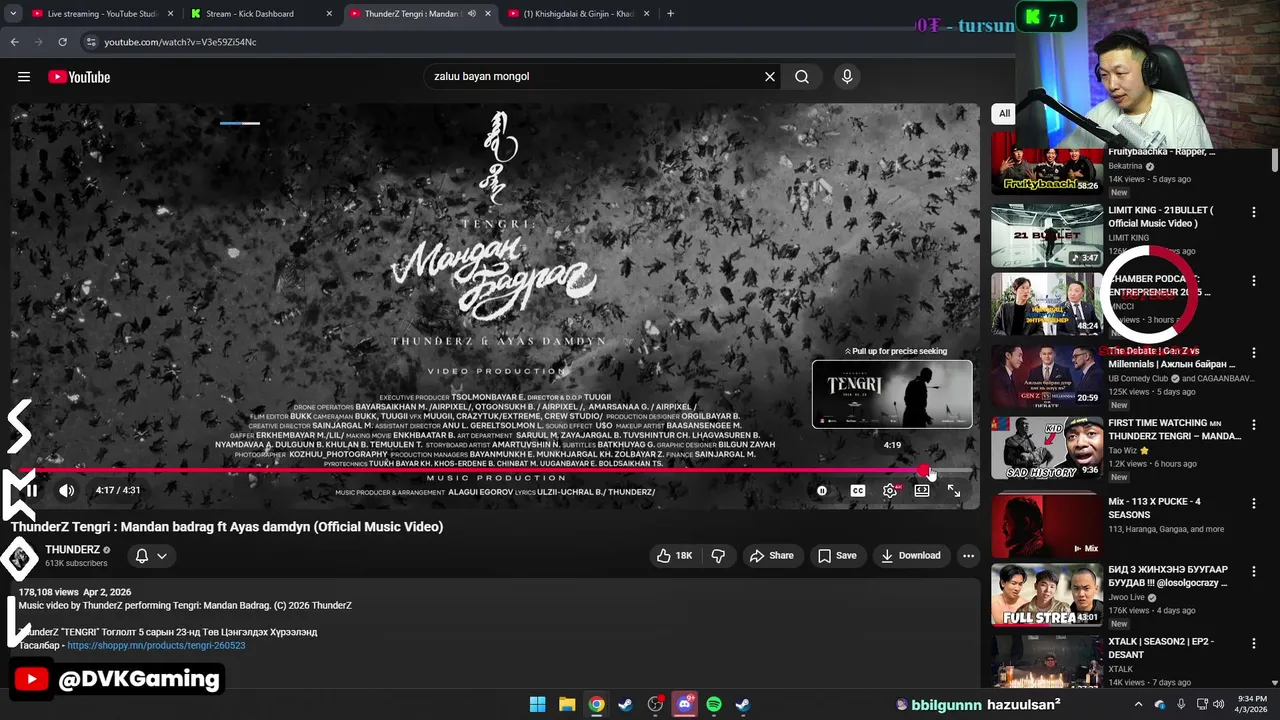
Task: Pause the video playback
Action: [x=31, y=490]
